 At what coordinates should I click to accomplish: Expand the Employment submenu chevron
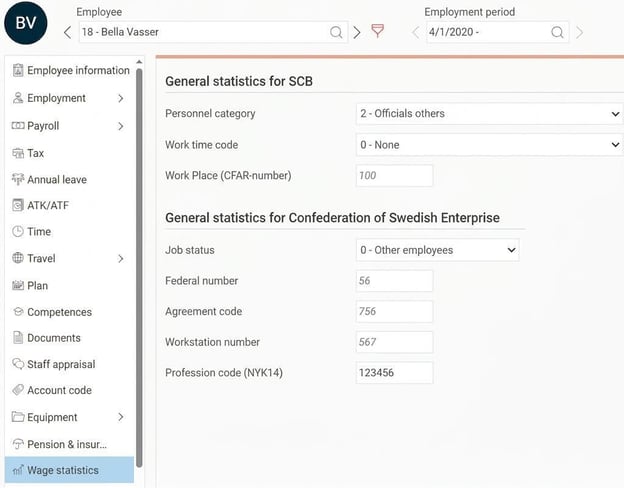pos(121,98)
